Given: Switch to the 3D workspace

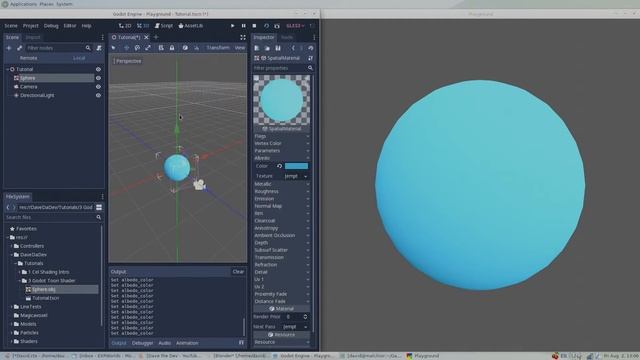Looking at the screenshot, I should pos(143,26).
